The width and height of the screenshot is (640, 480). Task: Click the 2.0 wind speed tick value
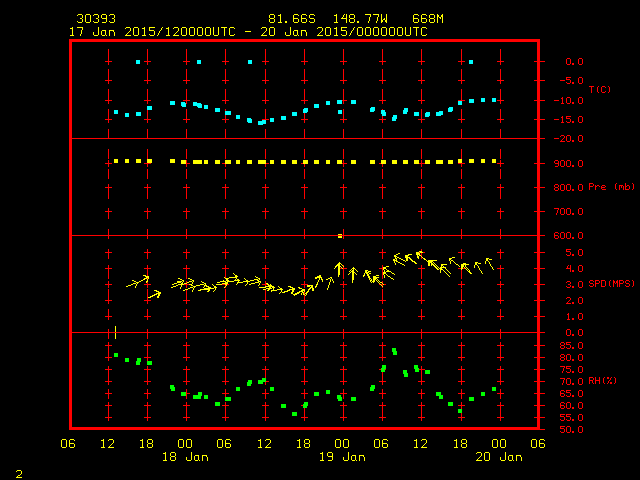pos(574,301)
